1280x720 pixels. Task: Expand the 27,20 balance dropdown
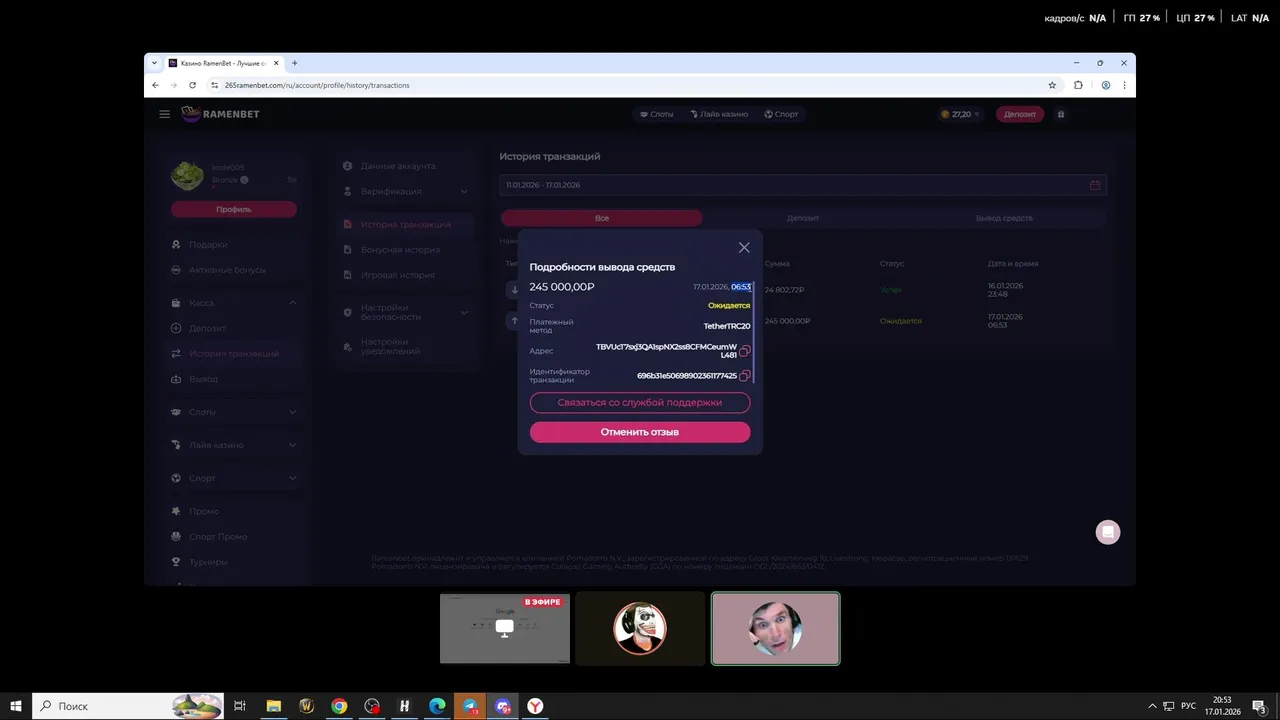[960, 114]
